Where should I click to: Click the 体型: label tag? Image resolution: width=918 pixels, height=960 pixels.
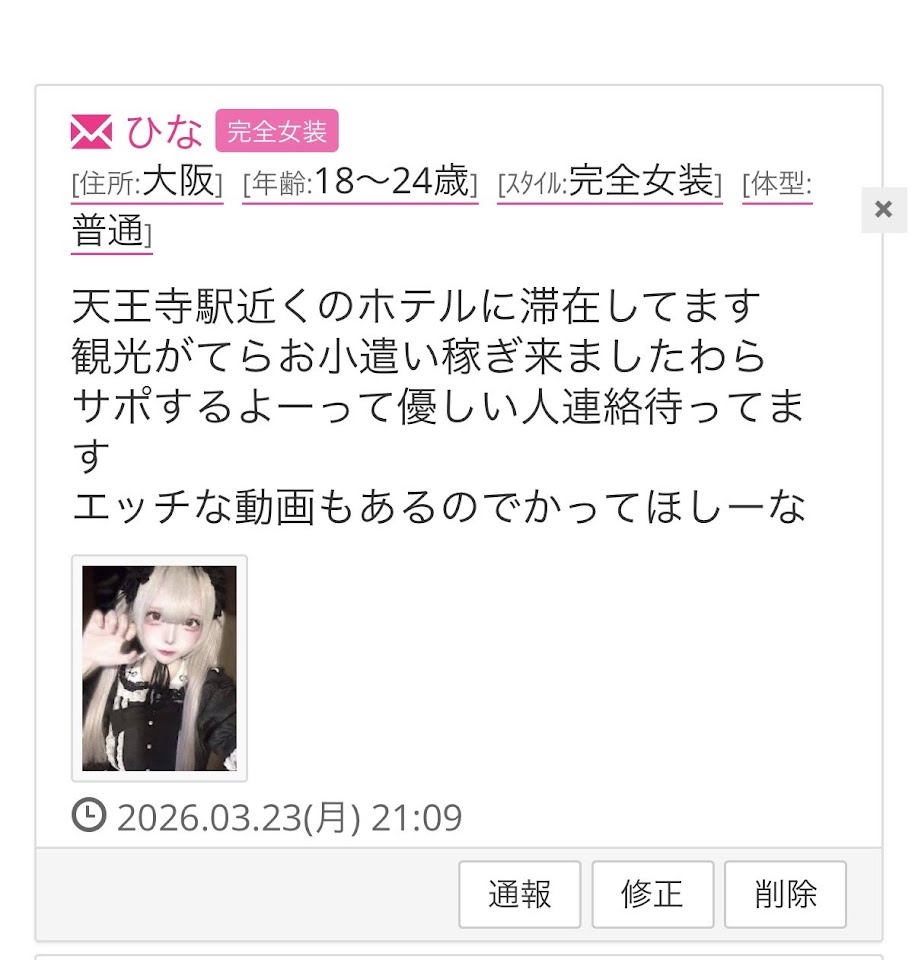tap(777, 184)
